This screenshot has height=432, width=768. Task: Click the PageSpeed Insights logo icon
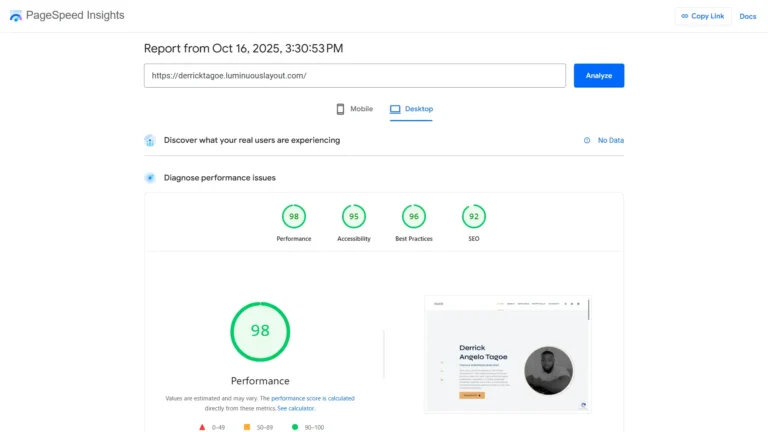pyautogui.click(x=15, y=16)
